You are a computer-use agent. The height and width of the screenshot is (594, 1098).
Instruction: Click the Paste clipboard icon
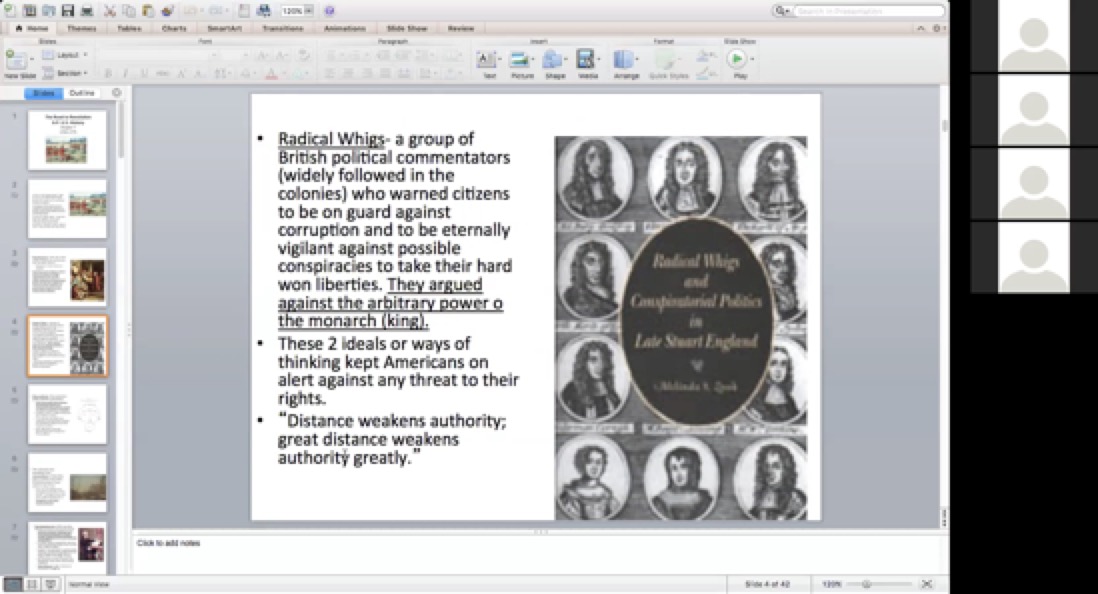coord(148,11)
